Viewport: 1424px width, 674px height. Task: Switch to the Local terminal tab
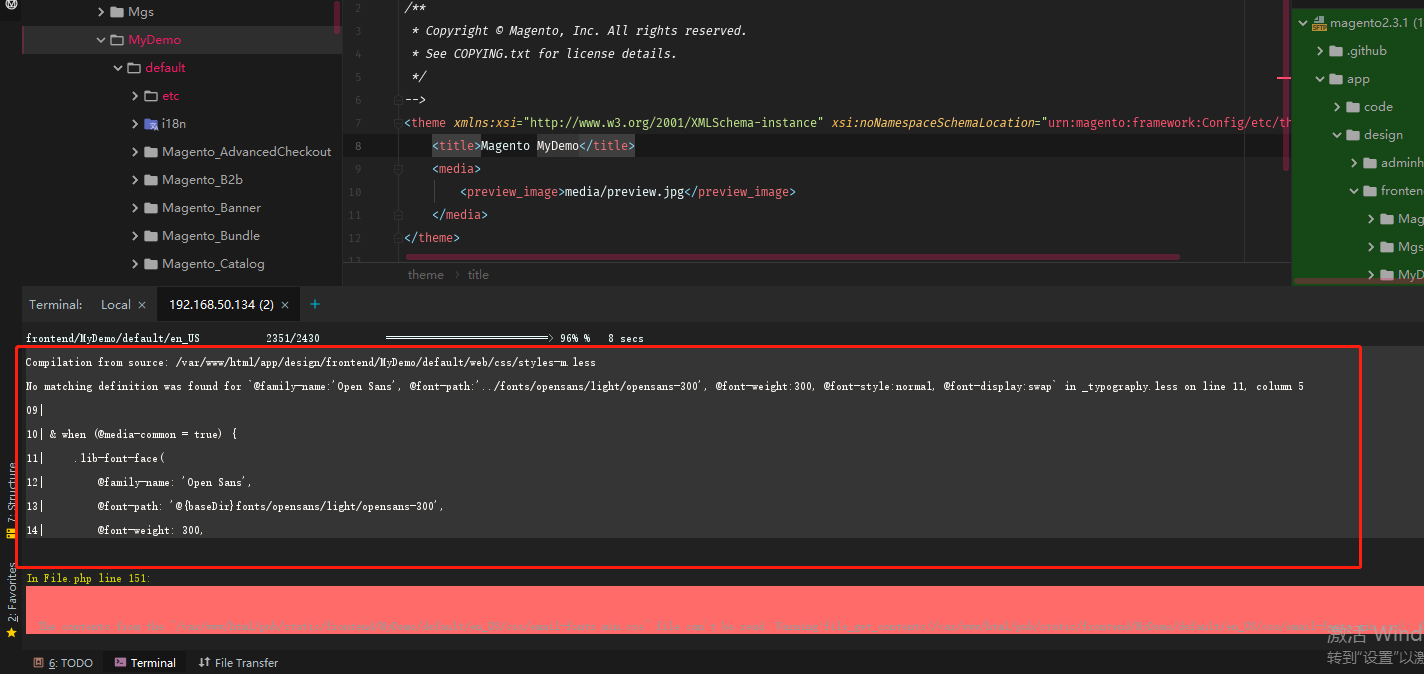coord(115,305)
